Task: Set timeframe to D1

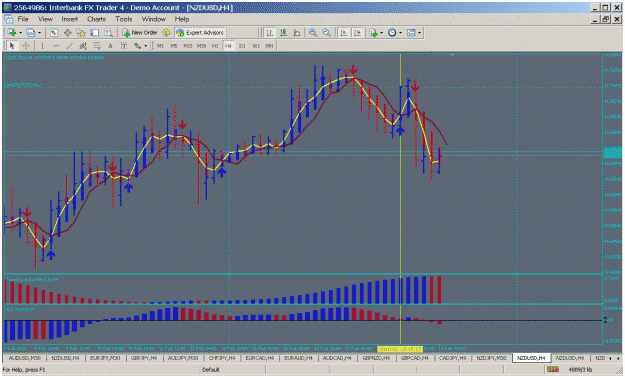Action: coord(242,46)
